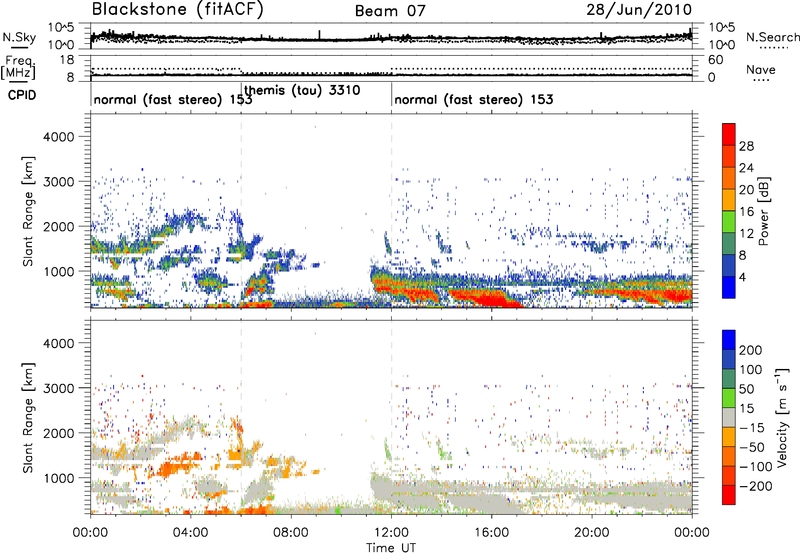The width and height of the screenshot is (800, 554).
Task: Pick the Power colorbar segment between 24 and 28
Action: tap(729, 156)
